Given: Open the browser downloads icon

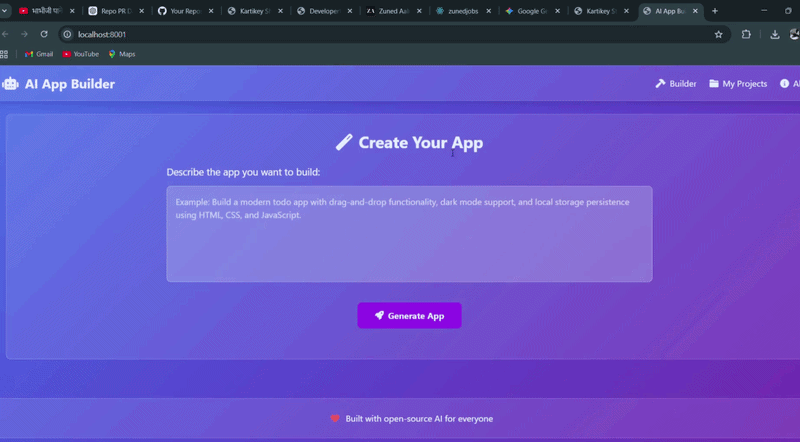Looking at the screenshot, I should point(774,34).
